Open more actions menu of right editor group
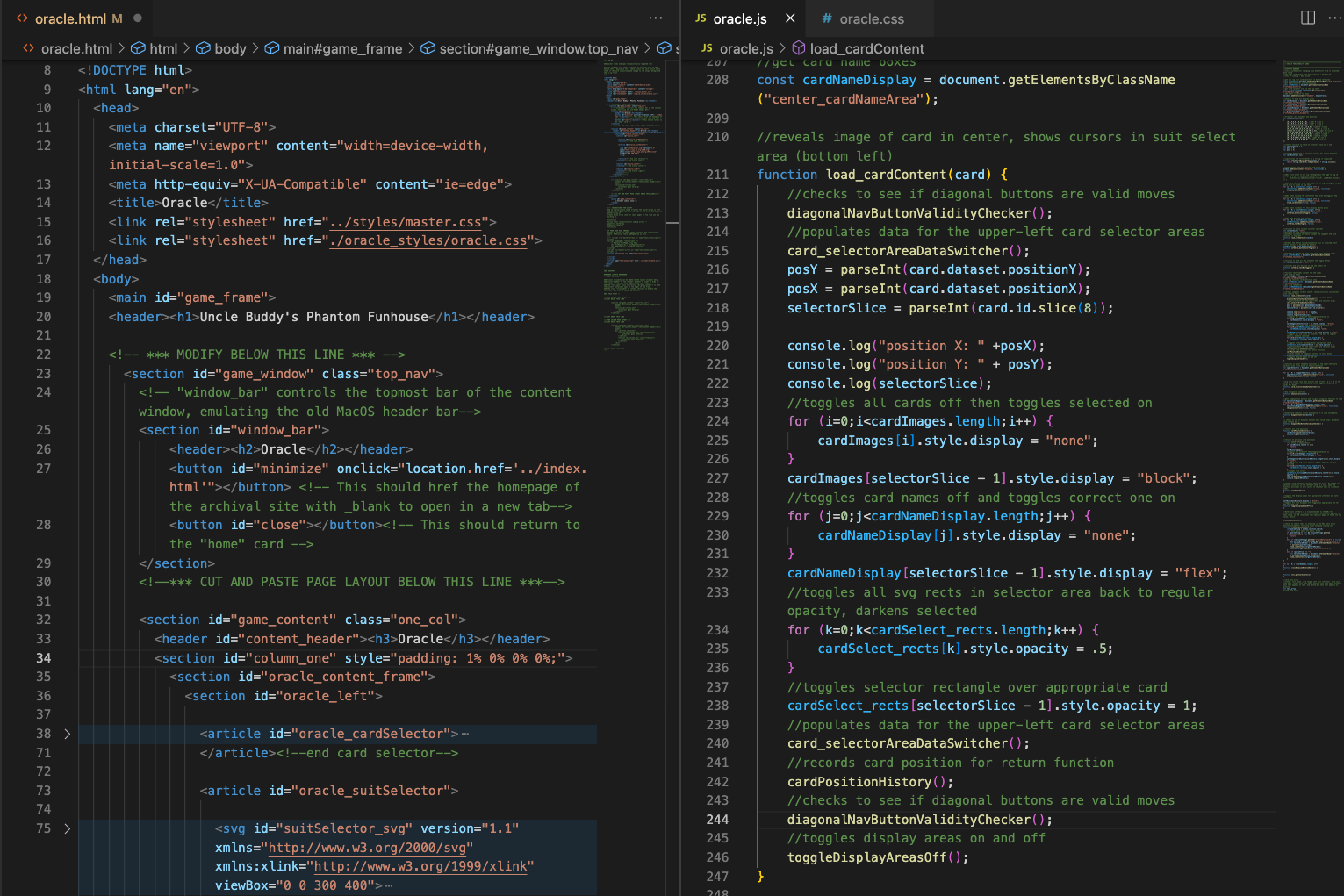The width and height of the screenshot is (1344, 896). click(1335, 18)
